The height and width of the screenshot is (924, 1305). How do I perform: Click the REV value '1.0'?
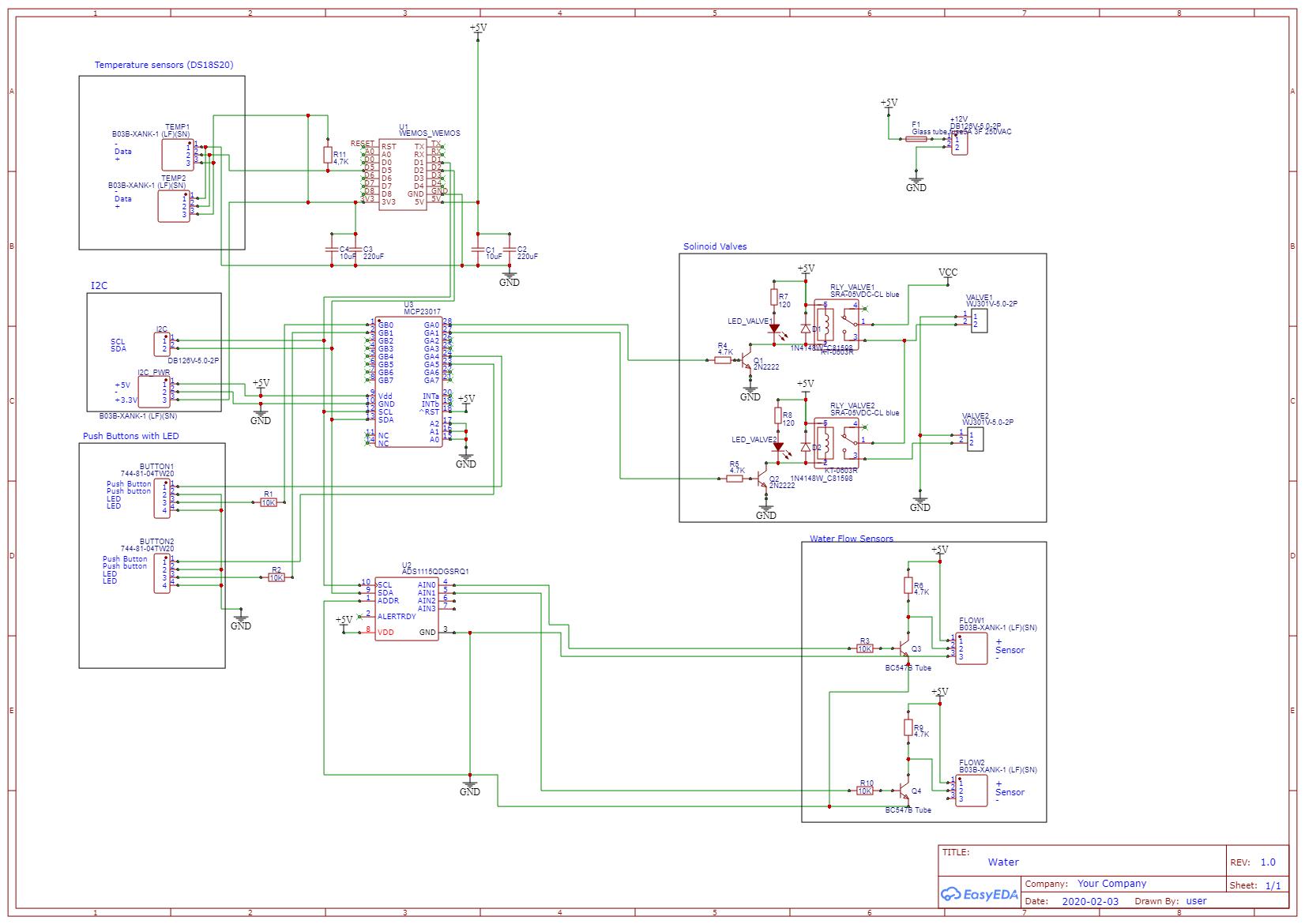click(x=1268, y=862)
